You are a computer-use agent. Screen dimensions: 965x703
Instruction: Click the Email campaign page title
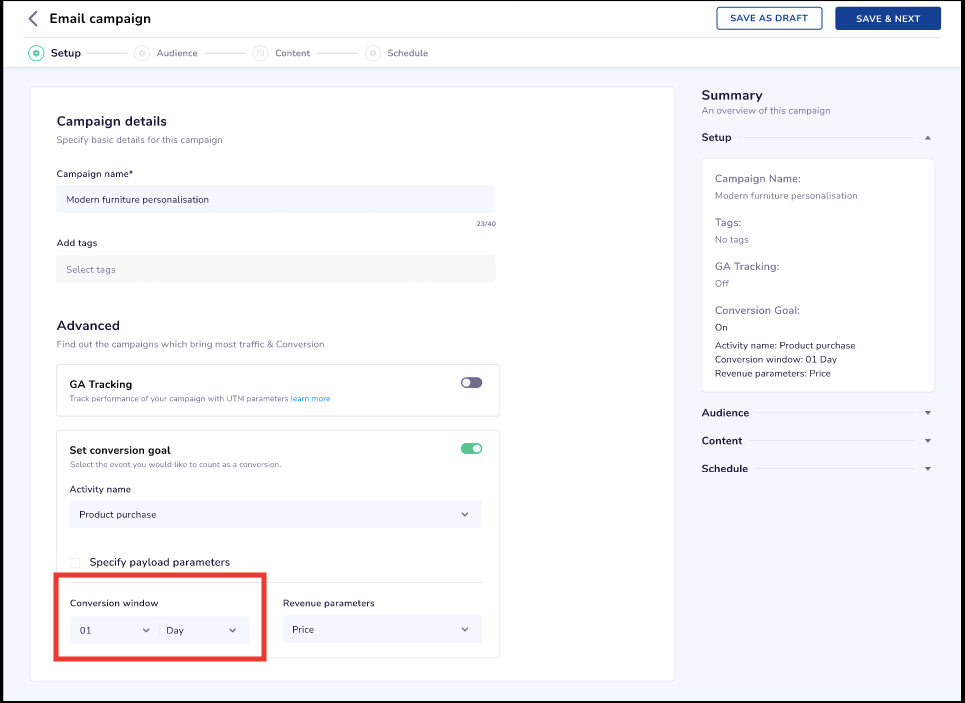point(100,18)
